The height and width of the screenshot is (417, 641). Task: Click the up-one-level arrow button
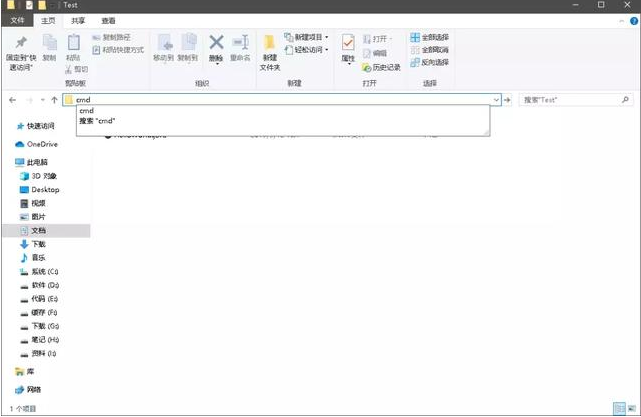(x=54, y=100)
